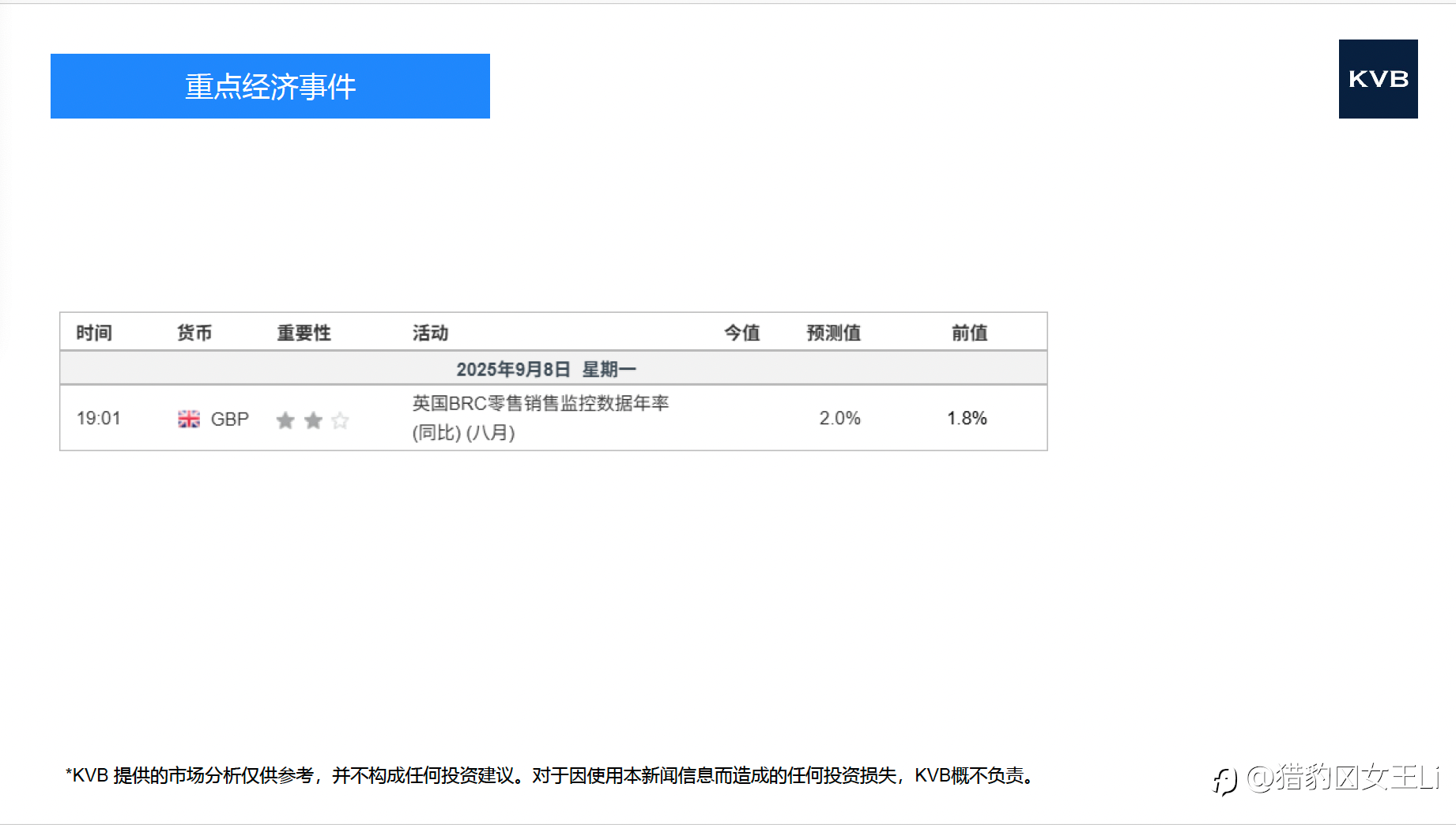Viewport: 1456px width, 825px height.
Task: Click the 1.8% previous value
Action: (968, 418)
